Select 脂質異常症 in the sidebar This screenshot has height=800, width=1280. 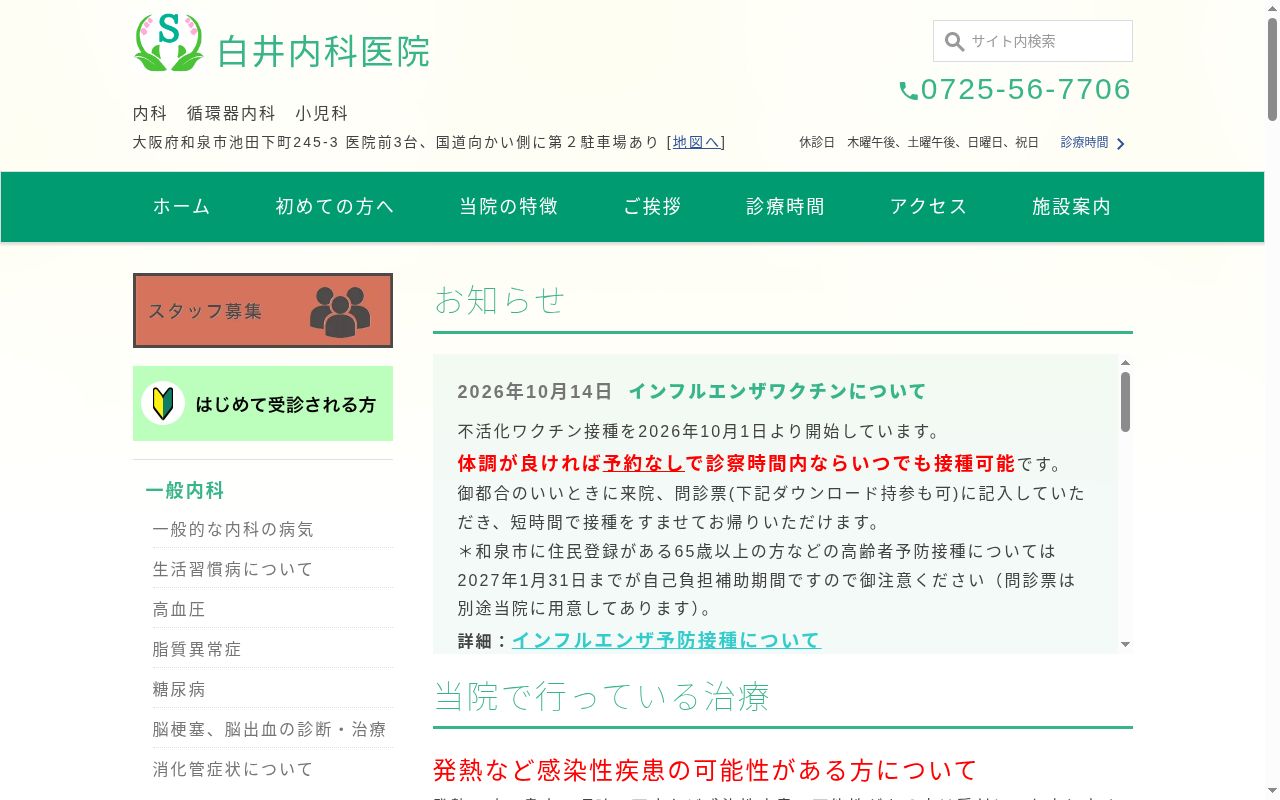click(x=197, y=649)
